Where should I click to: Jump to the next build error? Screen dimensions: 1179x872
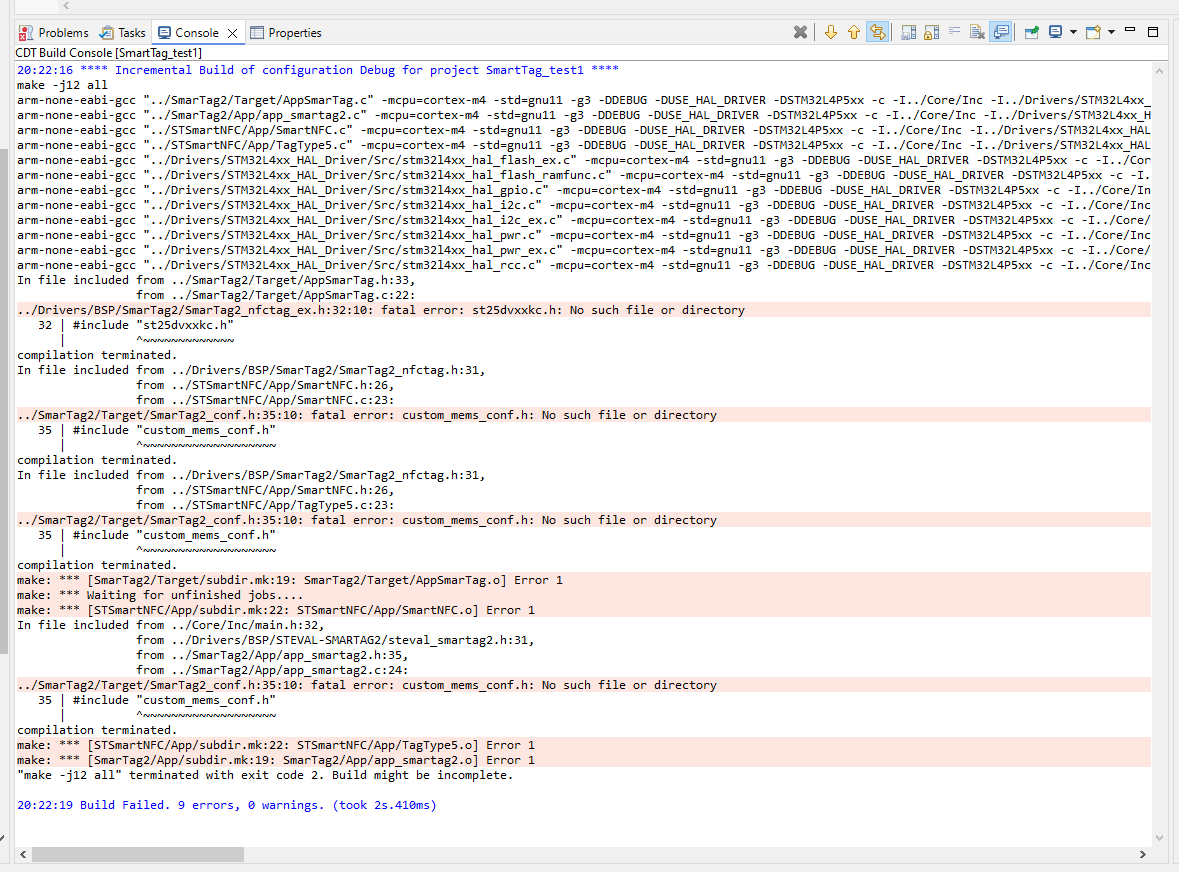click(x=831, y=32)
